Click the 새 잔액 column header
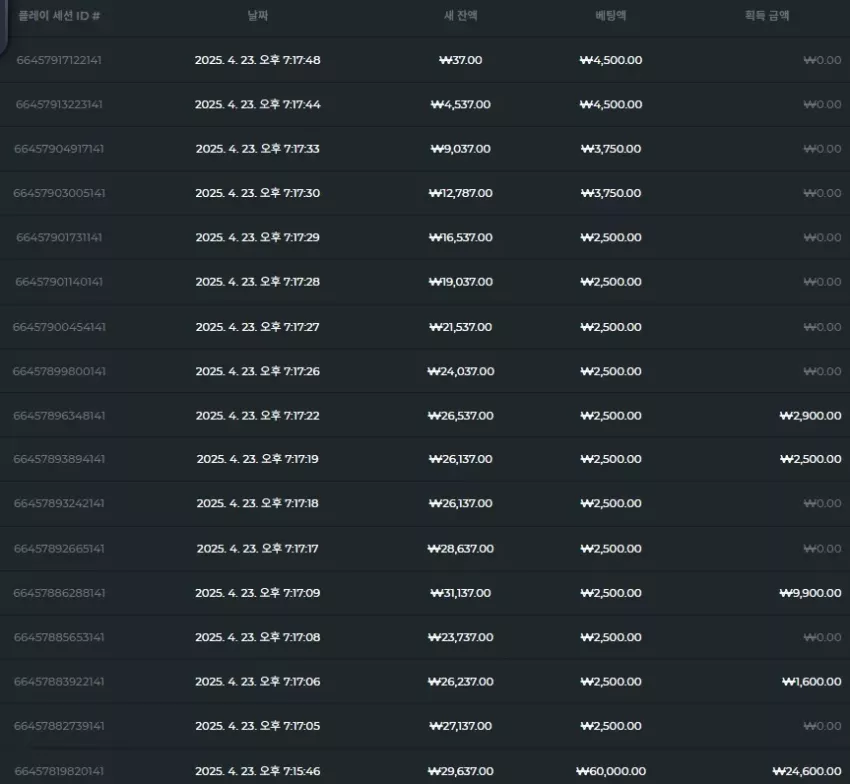 tap(460, 16)
